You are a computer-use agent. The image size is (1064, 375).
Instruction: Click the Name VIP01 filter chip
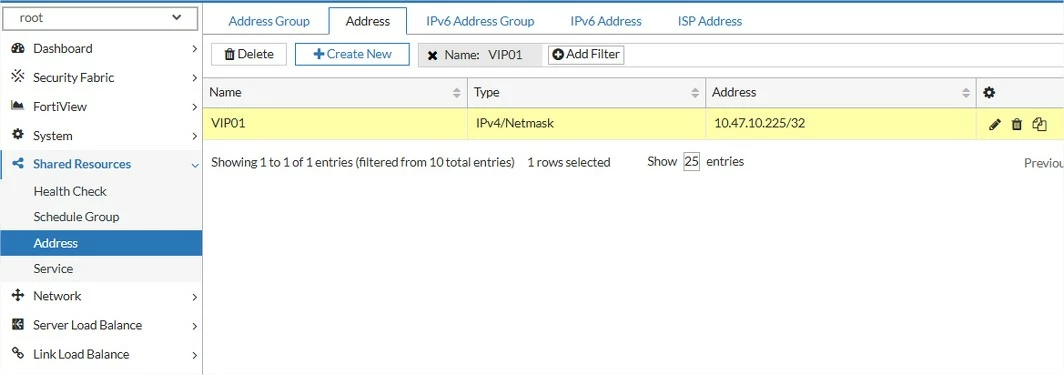pyautogui.click(x=480, y=55)
